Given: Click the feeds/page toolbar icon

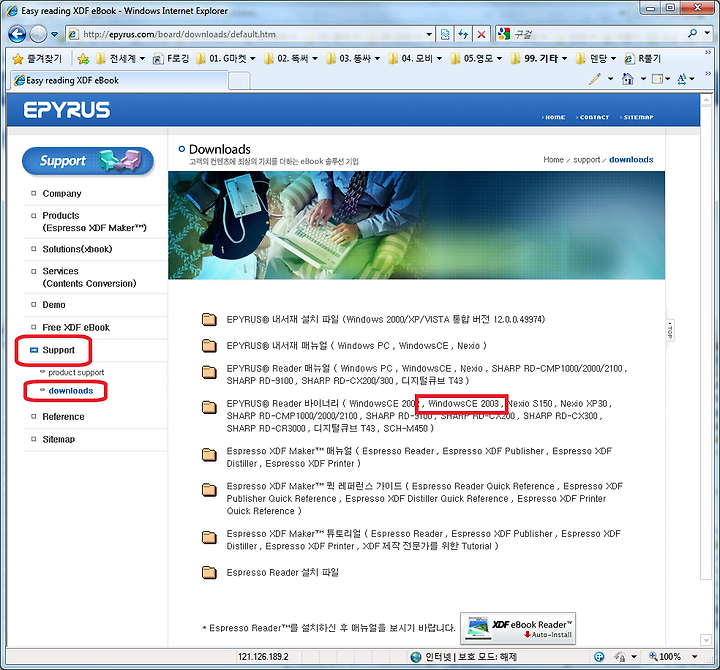Looking at the screenshot, I should click(658, 79).
